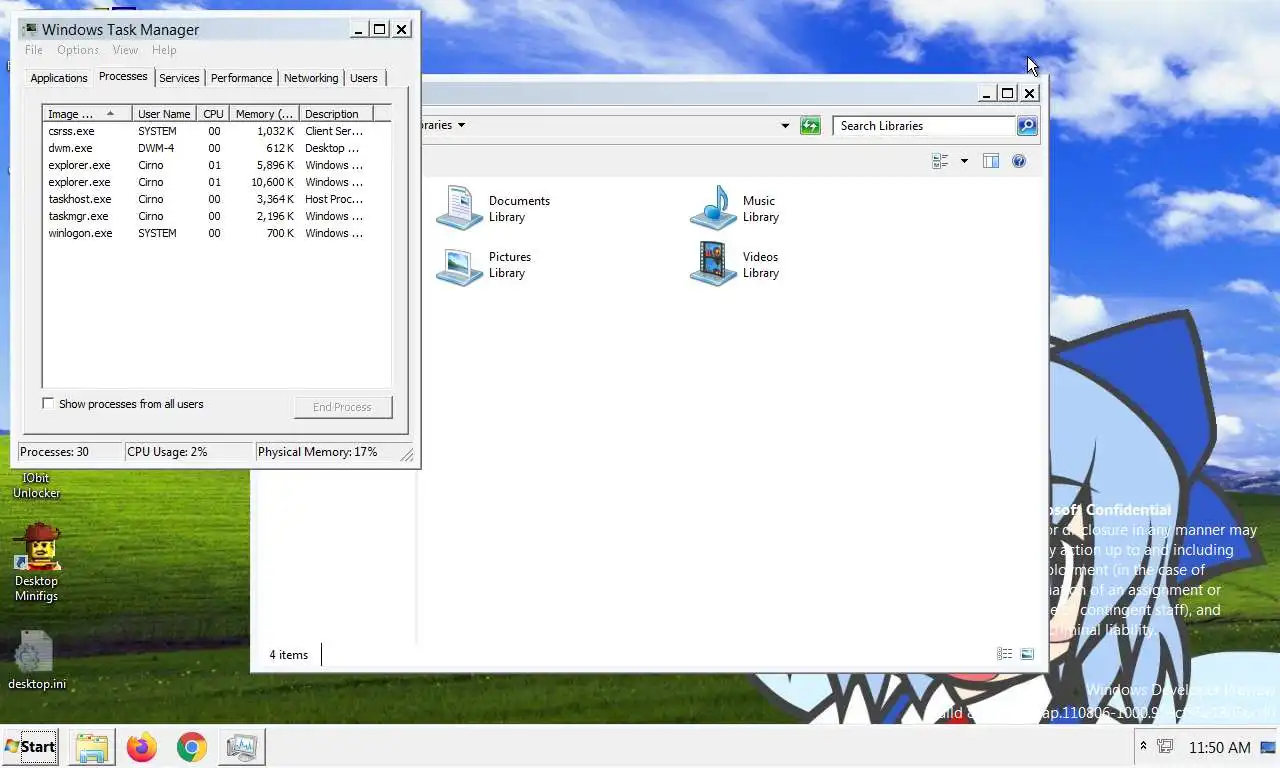The image size is (1280, 768).
Task: Sort processes by CPU column
Action: pos(213,114)
